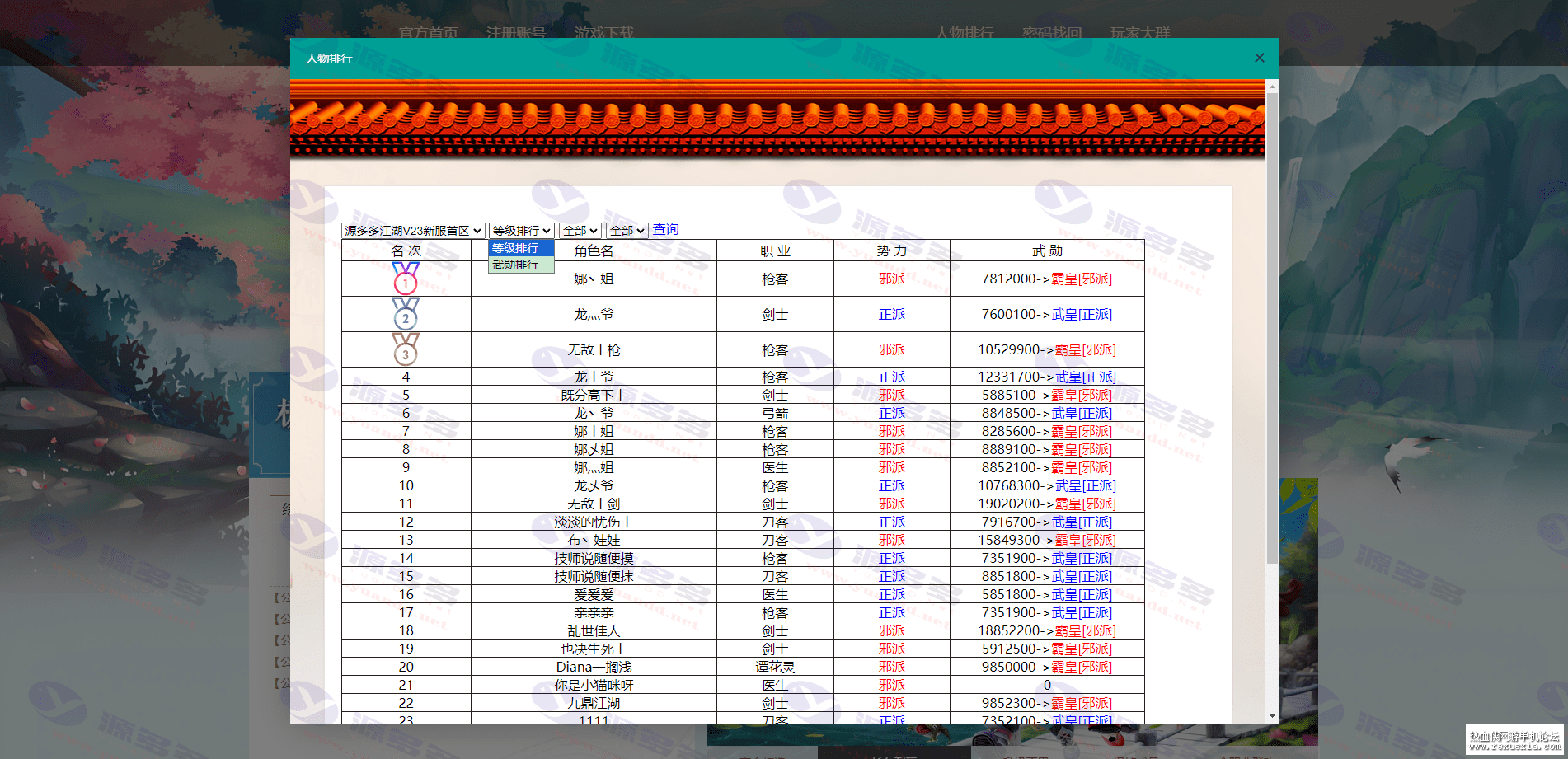Click the bronze third-place medal icon
The height and width of the screenshot is (759, 1568).
click(x=406, y=349)
